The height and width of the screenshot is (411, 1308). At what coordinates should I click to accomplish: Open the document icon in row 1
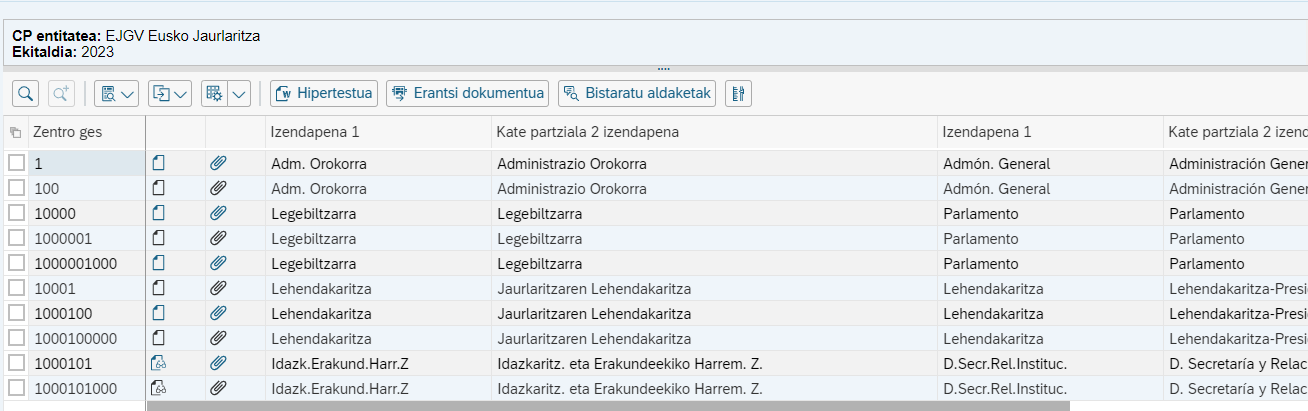[x=158, y=163]
